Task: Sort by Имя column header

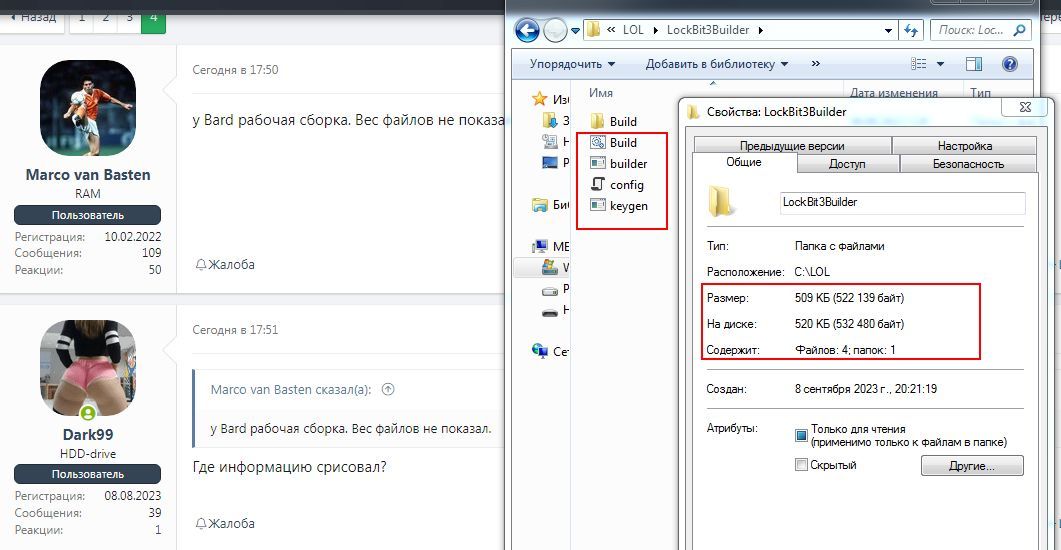Action: click(601, 93)
